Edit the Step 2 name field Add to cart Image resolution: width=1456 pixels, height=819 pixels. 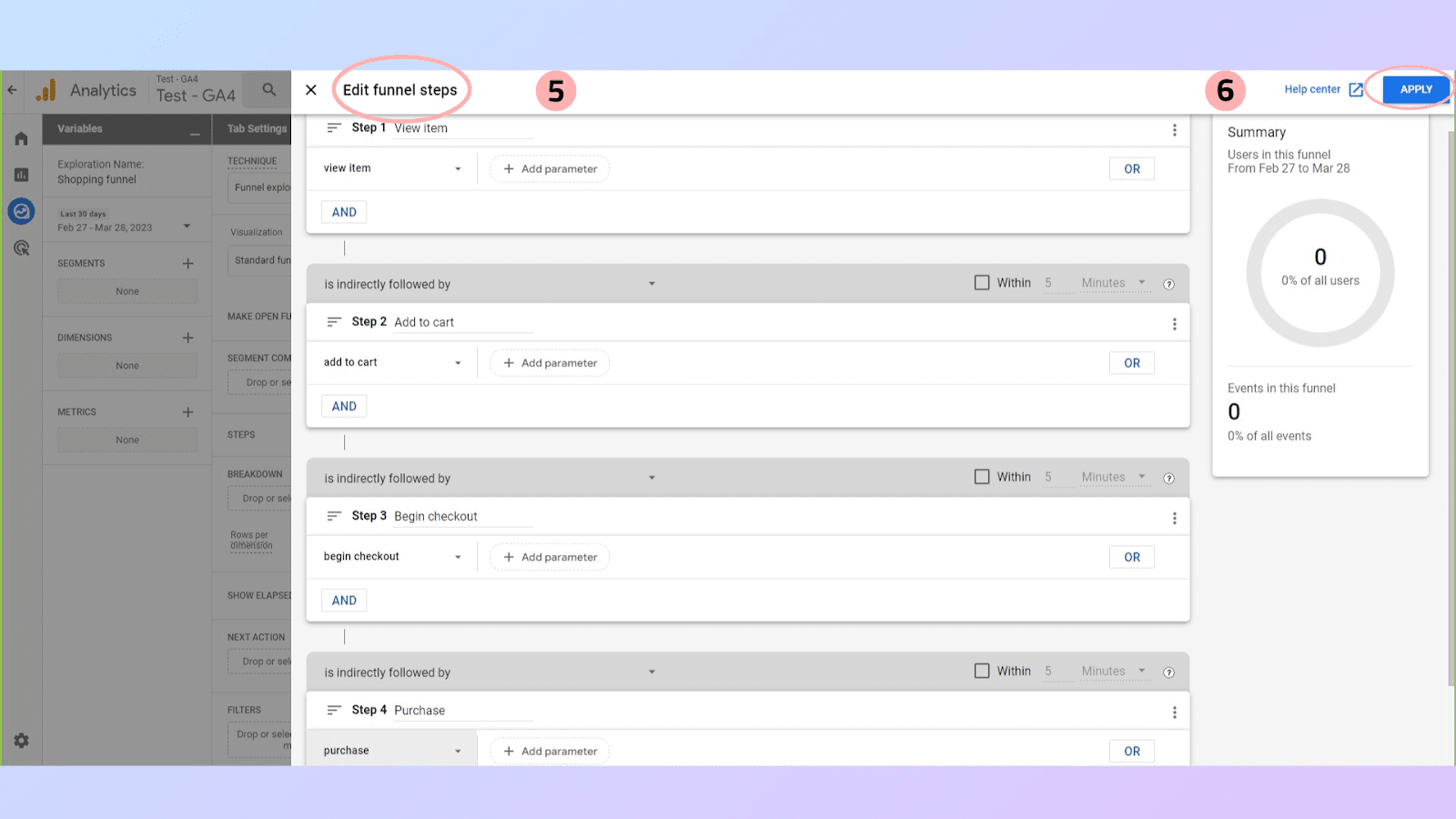tap(463, 322)
